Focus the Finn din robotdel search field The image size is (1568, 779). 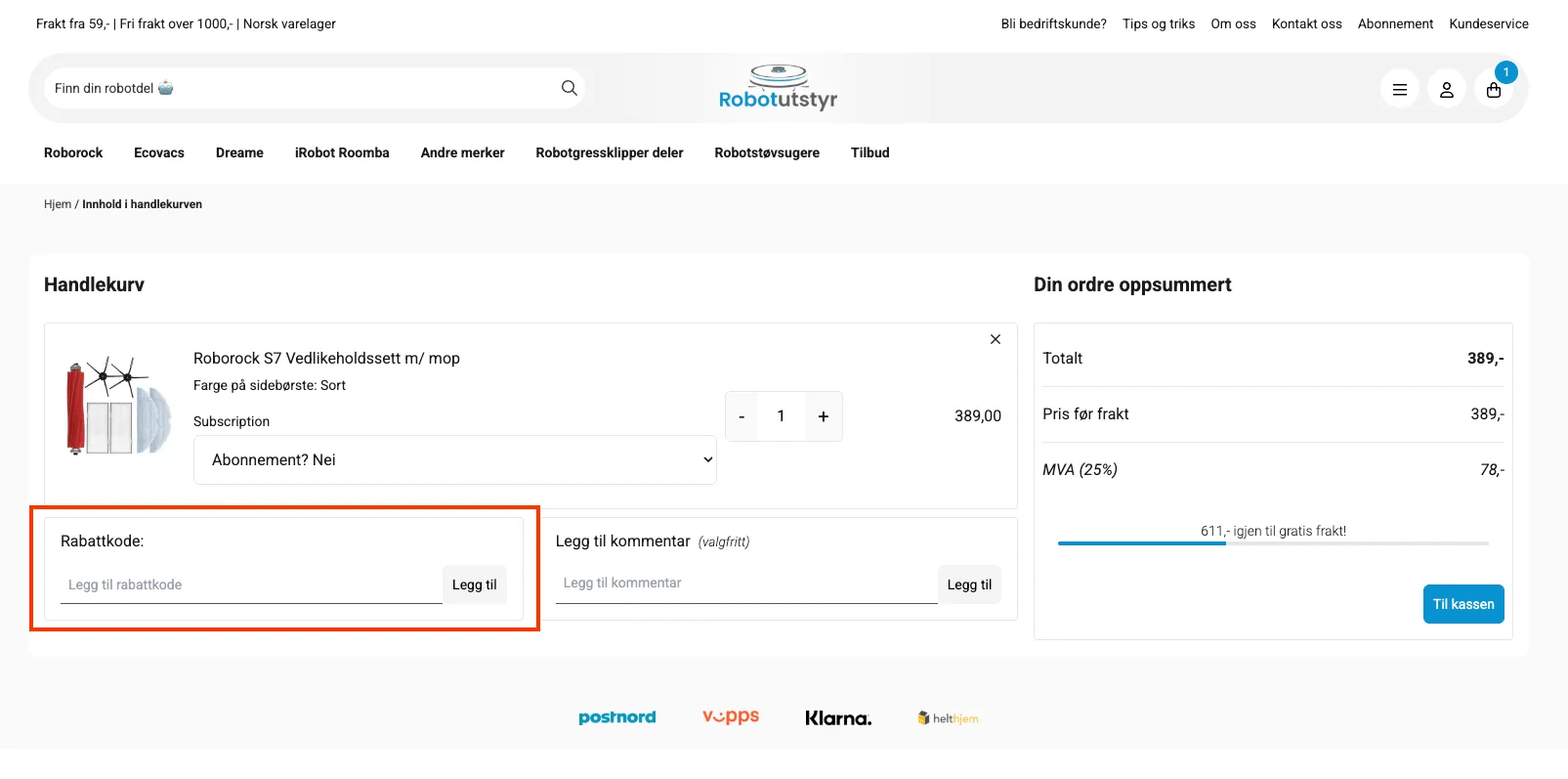pos(303,88)
